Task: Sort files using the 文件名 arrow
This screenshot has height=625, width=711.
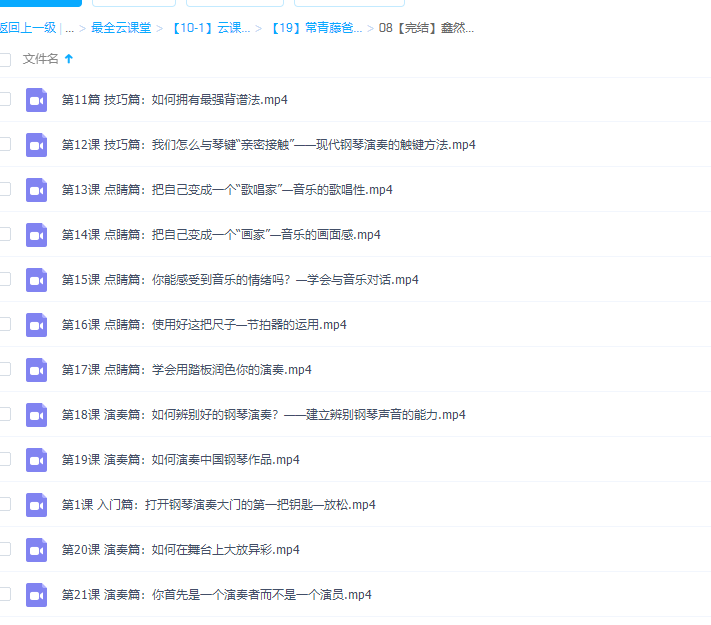Action: [x=69, y=59]
